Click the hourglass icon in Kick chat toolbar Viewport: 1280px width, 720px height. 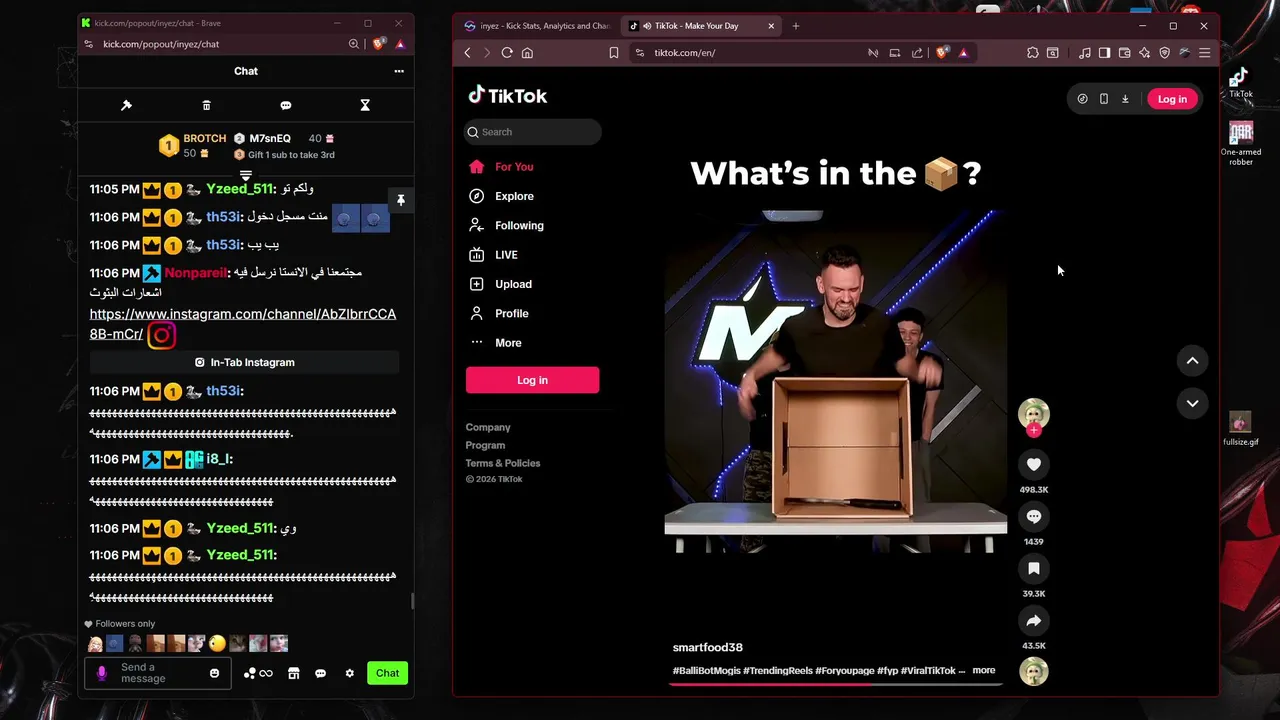point(365,105)
